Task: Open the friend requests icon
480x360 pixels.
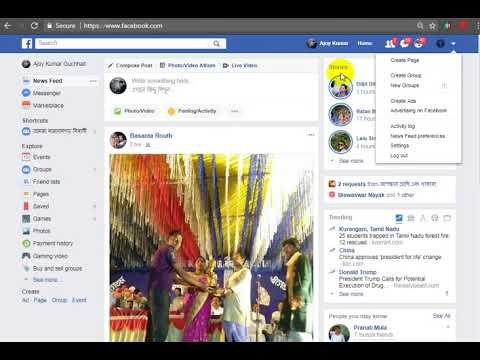Action: (390, 43)
